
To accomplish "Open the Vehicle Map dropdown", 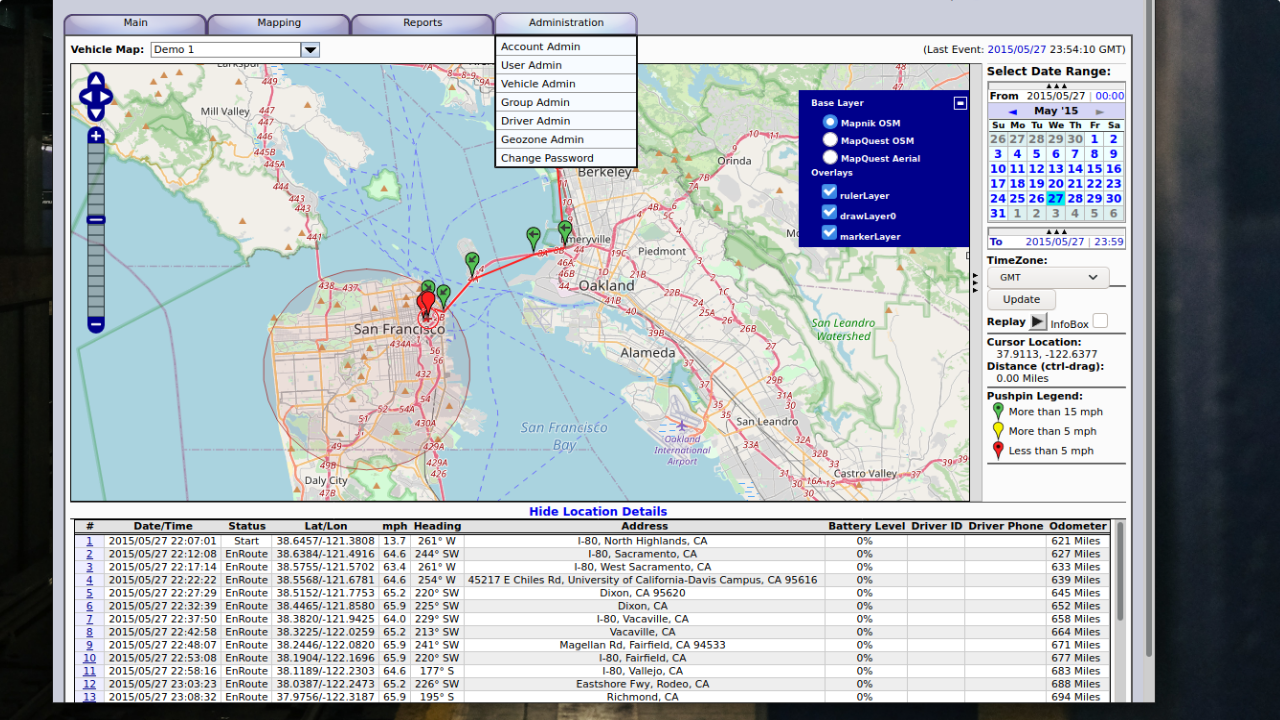I will (x=310, y=50).
